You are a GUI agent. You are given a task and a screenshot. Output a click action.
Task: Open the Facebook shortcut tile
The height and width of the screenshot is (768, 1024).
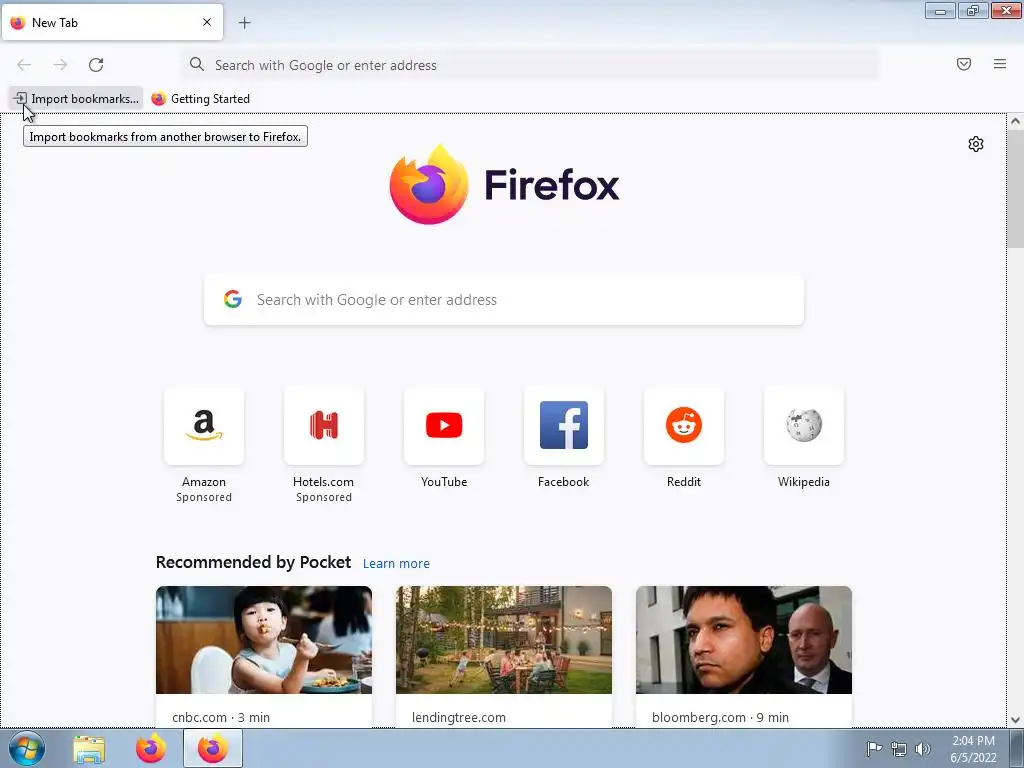[564, 426]
